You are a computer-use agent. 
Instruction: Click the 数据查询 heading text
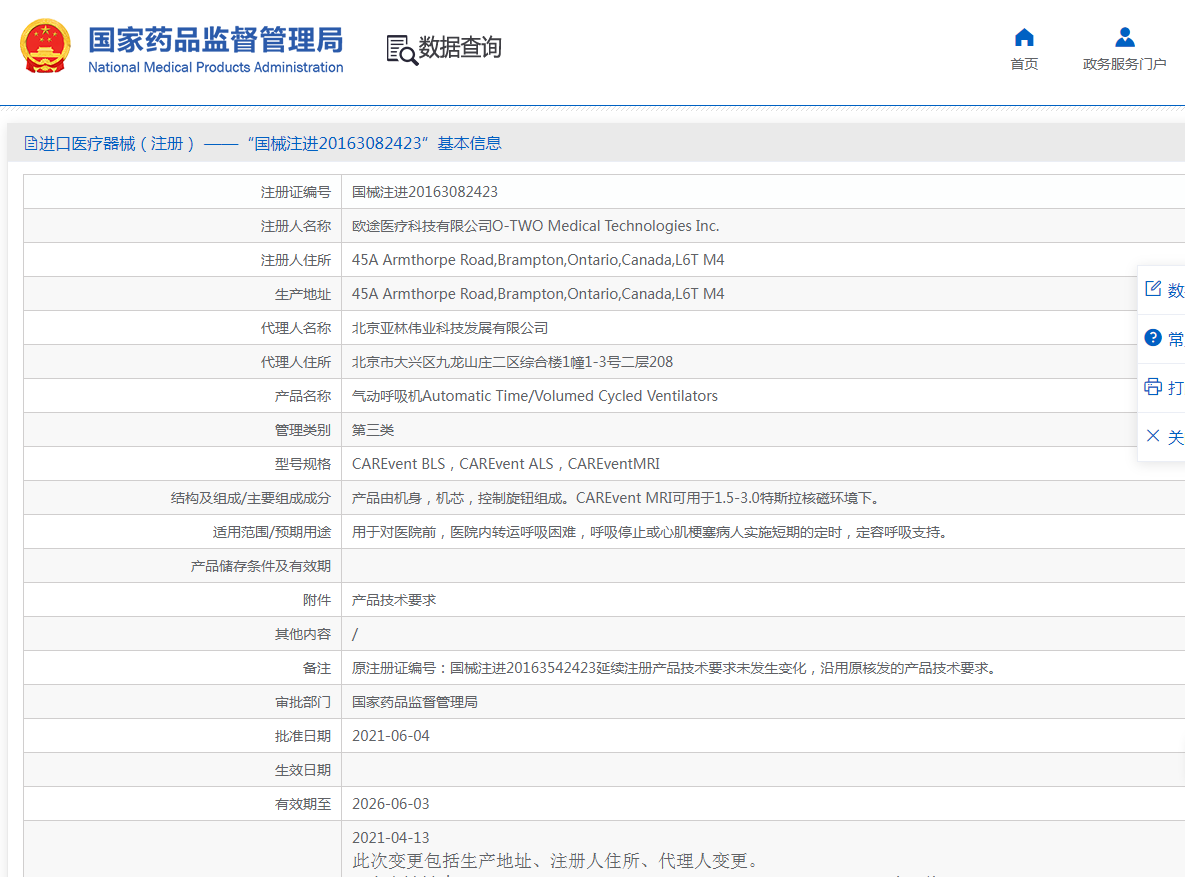[x=460, y=47]
